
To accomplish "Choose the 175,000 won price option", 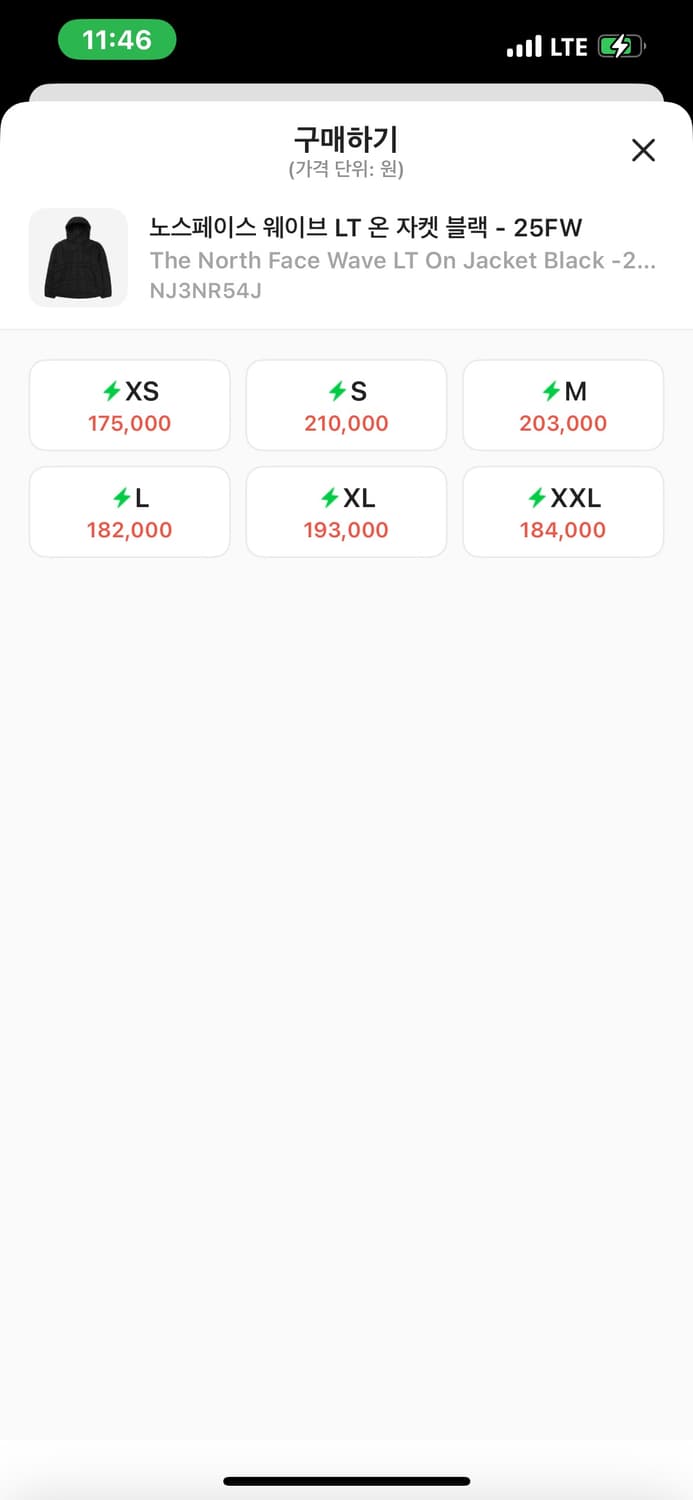I will pyautogui.click(x=129, y=423).
